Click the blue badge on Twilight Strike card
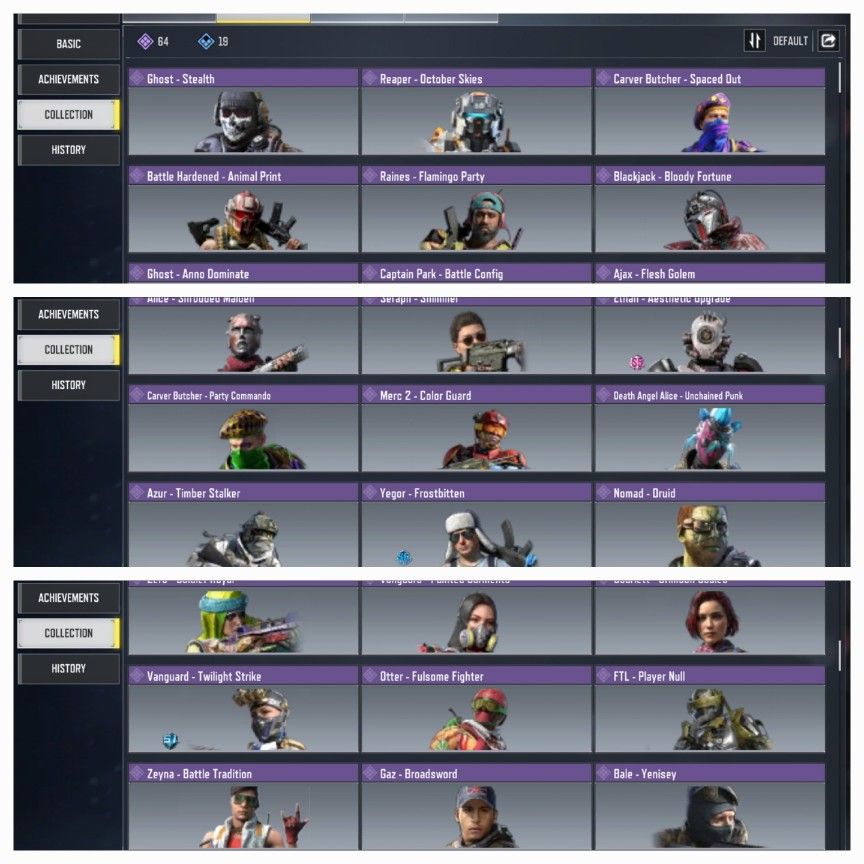Image resolution: width=864 pixels, height=864 pixels. [x=170, y=741]
